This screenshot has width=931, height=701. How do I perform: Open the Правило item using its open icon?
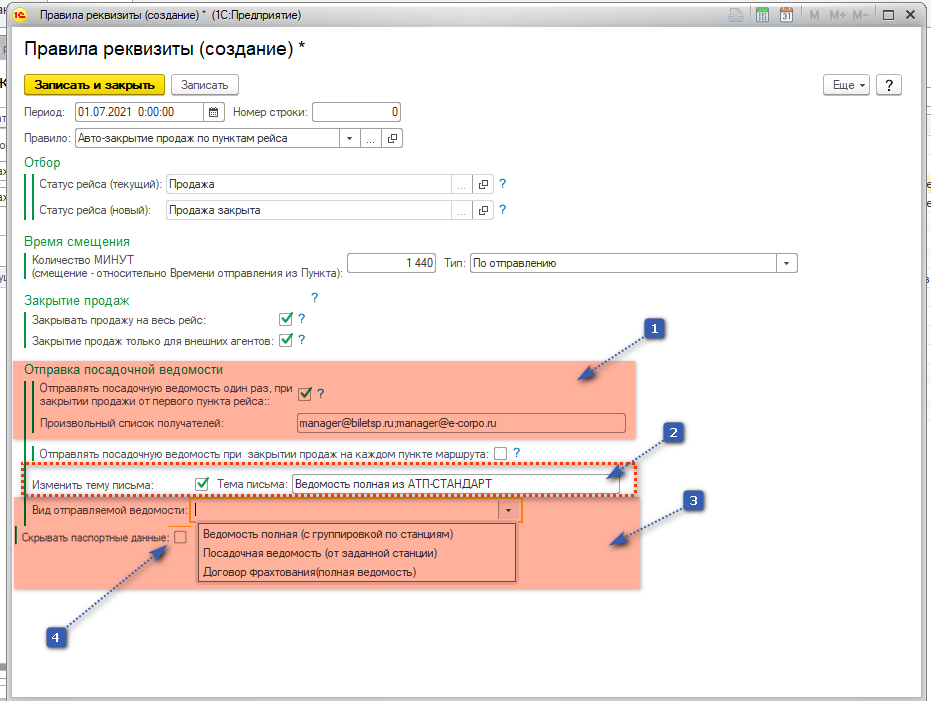click(392, 138)
